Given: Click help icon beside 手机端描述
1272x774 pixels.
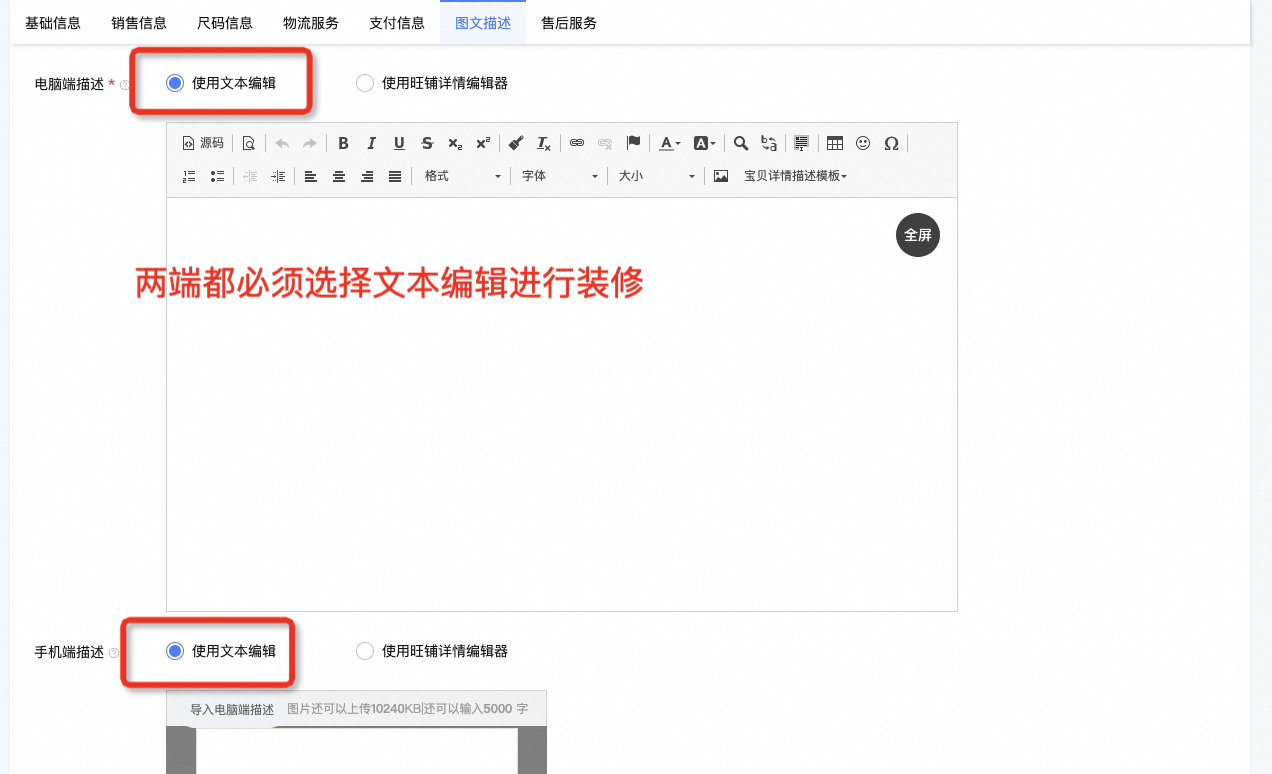Looking at the screenshot, I should pyautogui.click(x=114, y=653).
